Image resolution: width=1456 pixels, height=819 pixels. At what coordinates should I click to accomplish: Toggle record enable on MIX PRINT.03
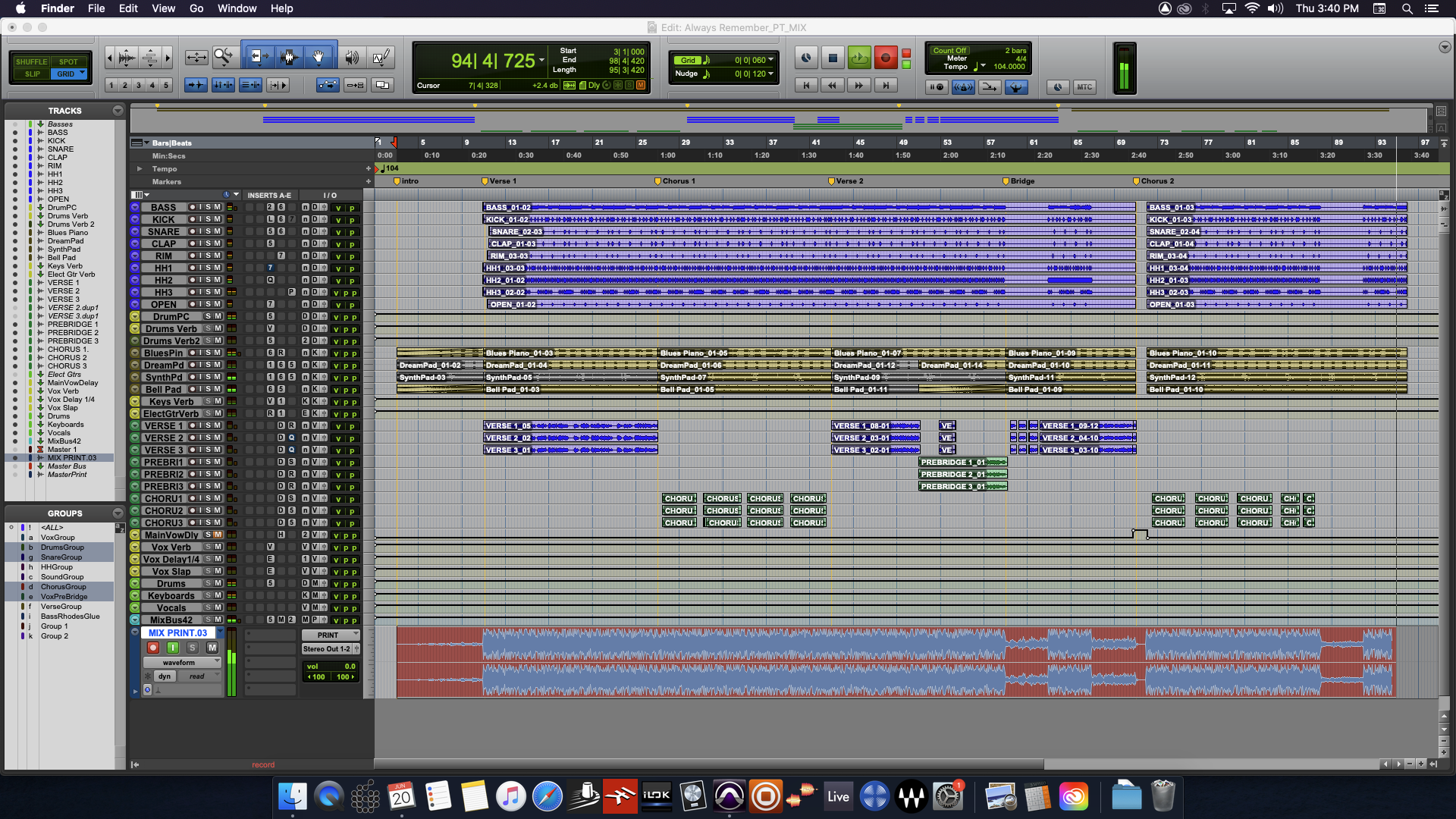[x=153, y=648]
